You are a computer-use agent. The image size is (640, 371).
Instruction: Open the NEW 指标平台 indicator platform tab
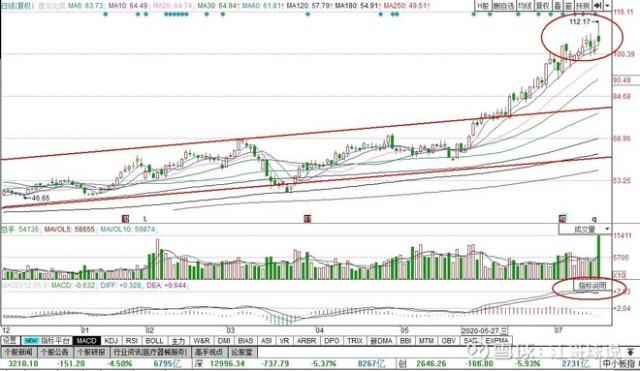click(x=46, y=340)
